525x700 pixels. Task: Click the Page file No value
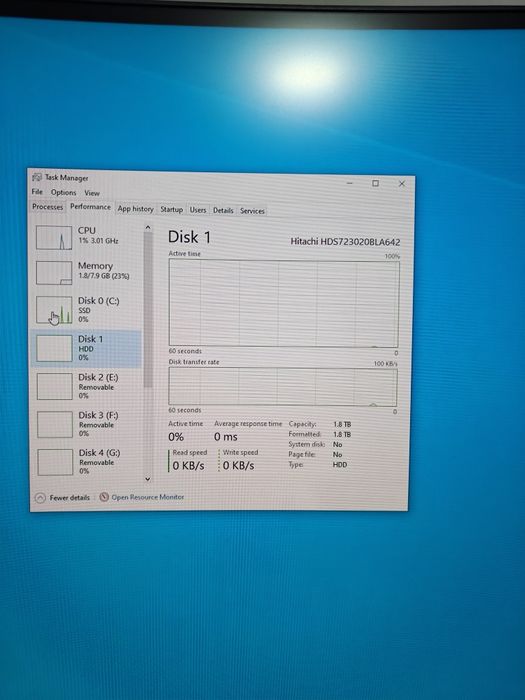click(338, 454)
